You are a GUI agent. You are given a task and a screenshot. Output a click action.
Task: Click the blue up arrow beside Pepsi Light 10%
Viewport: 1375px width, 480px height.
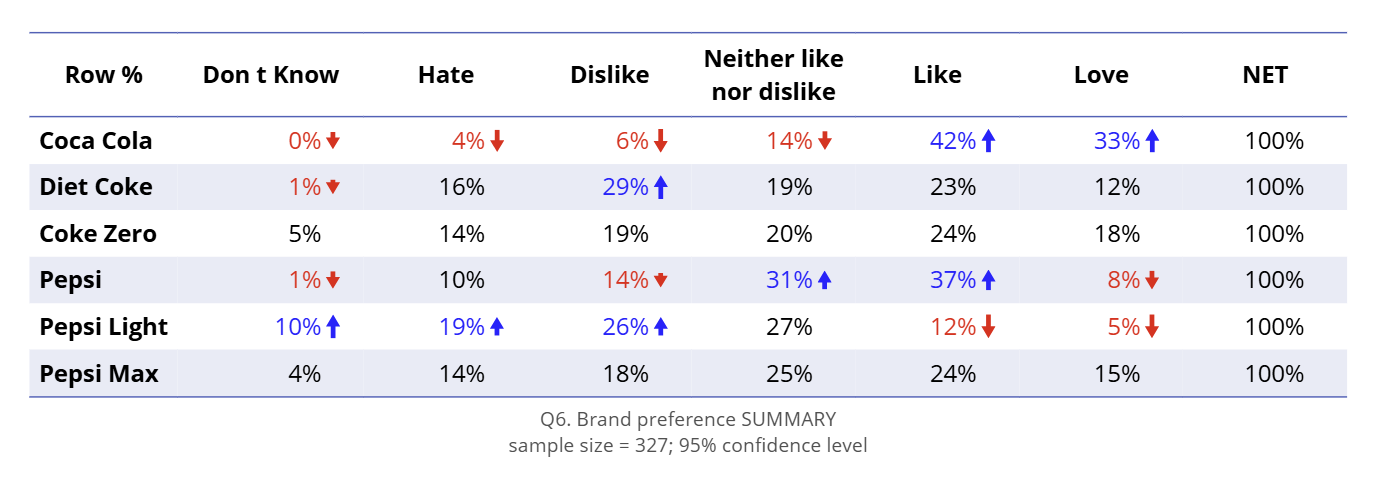click(333, 327)
